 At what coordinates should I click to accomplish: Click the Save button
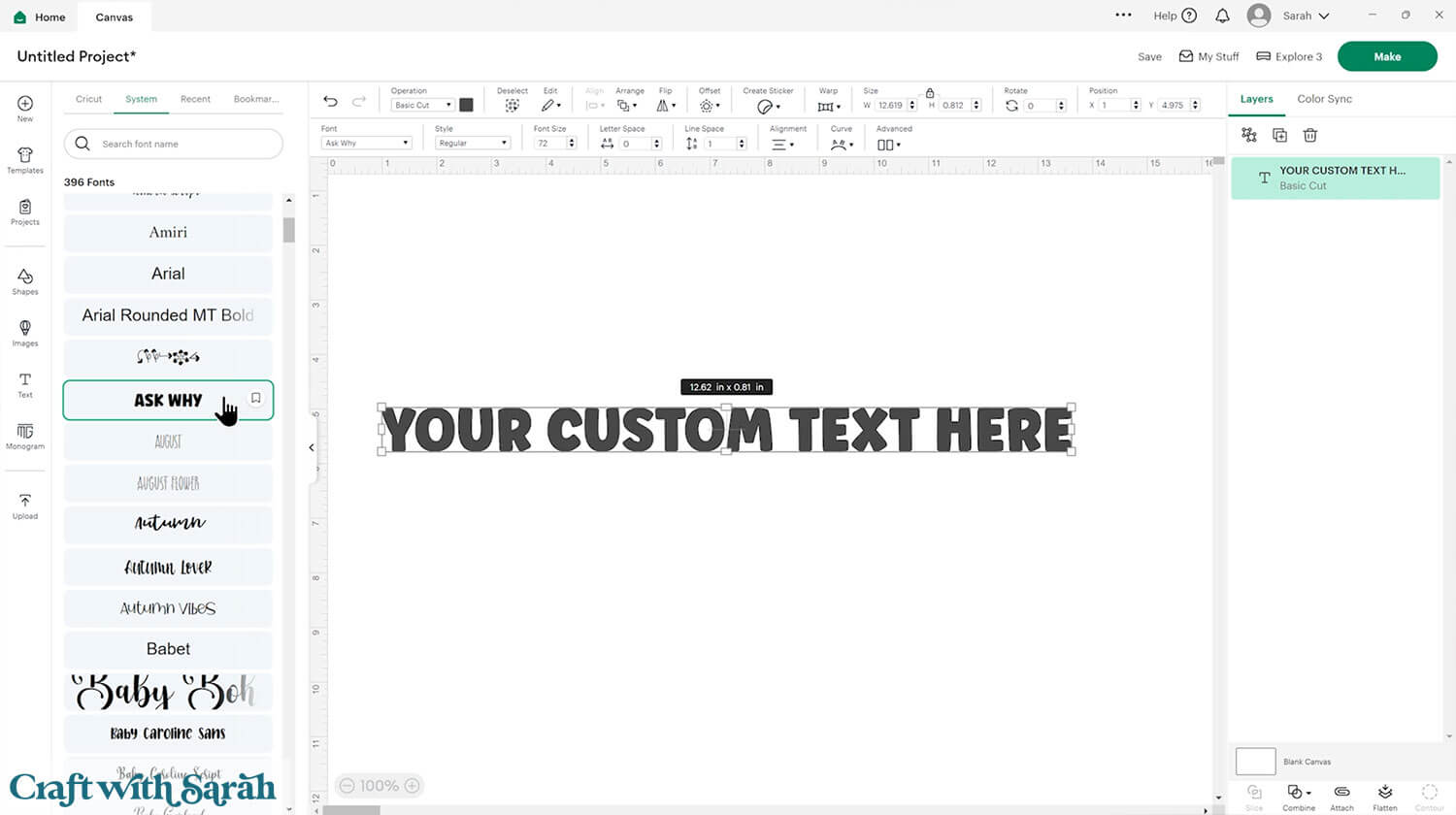tap(1149, 56)
